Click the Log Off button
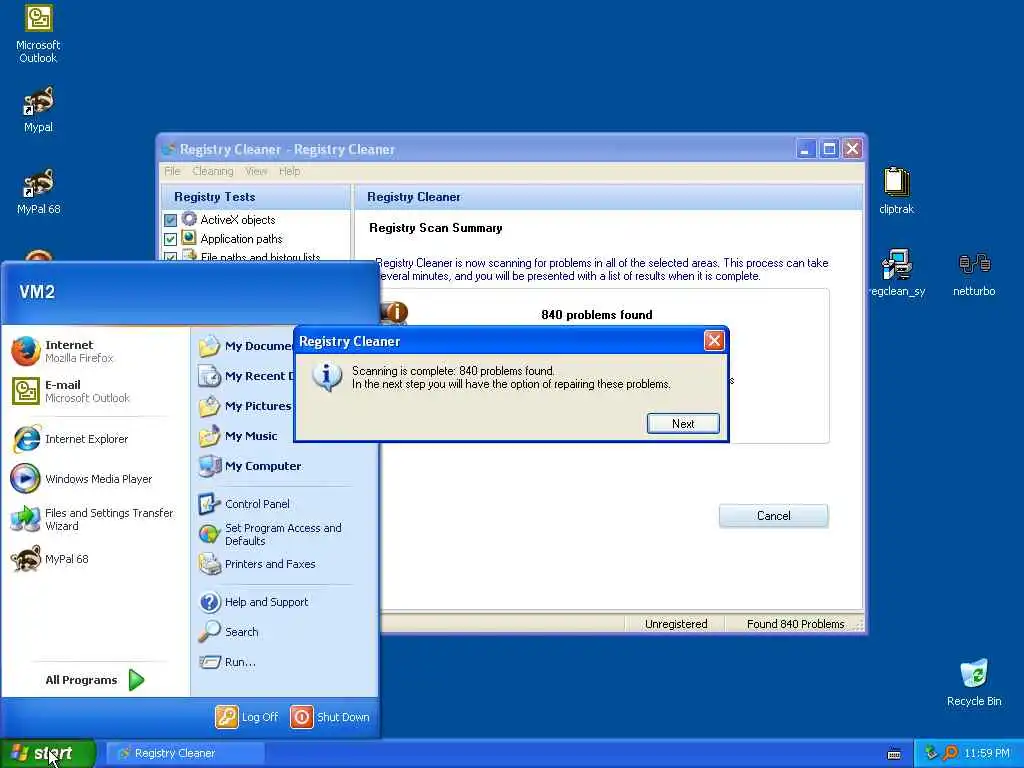The height and width of the screenshot is (768, 1024). coord(247,717)
